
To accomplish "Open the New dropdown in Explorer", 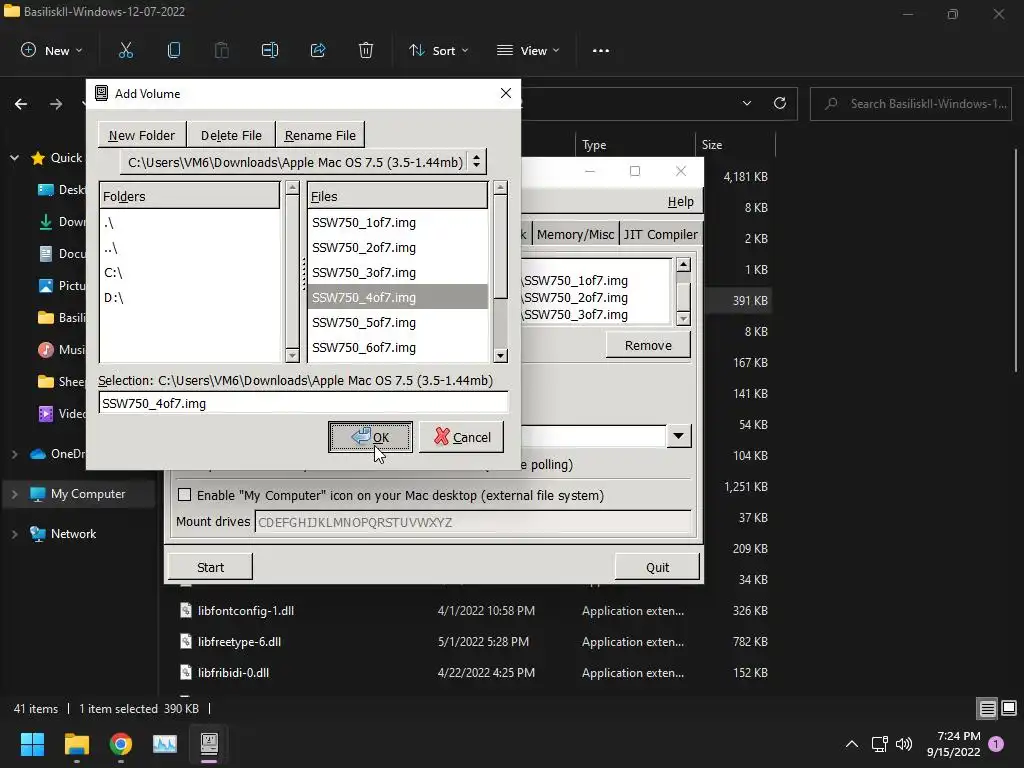I will tap(52, 50).
